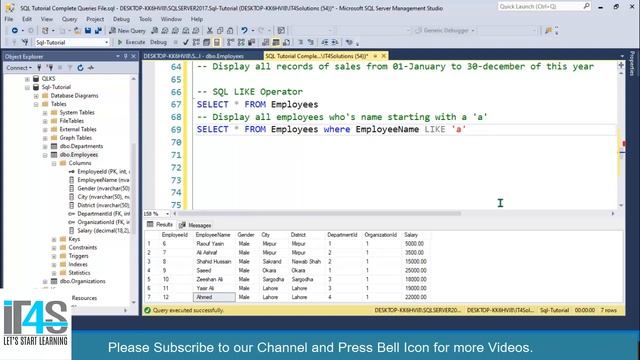The image size is (640, 360).
Task: Click the Quick Launch search magnifier icon
Action: [x=586, y=6]
